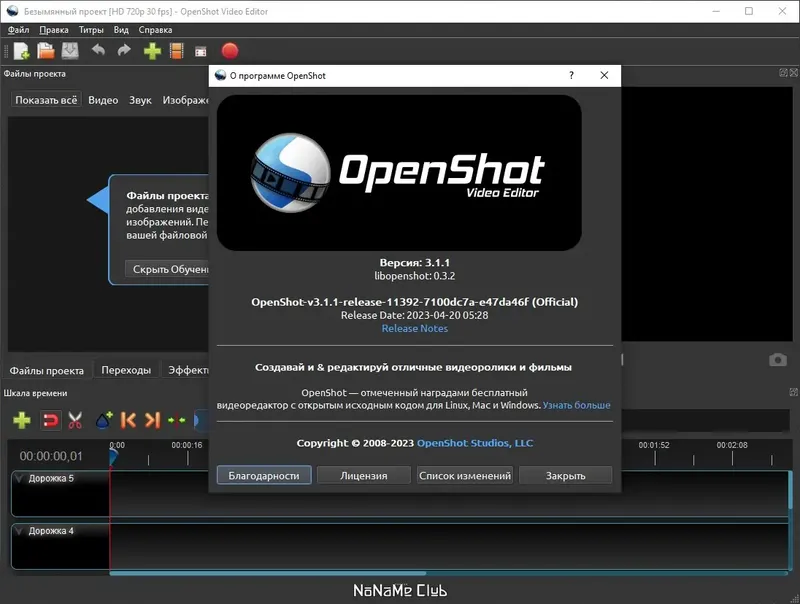Viewport: 800px width, 604px height.
Task: Click the help question mark in About dialog
Action: 571,76
